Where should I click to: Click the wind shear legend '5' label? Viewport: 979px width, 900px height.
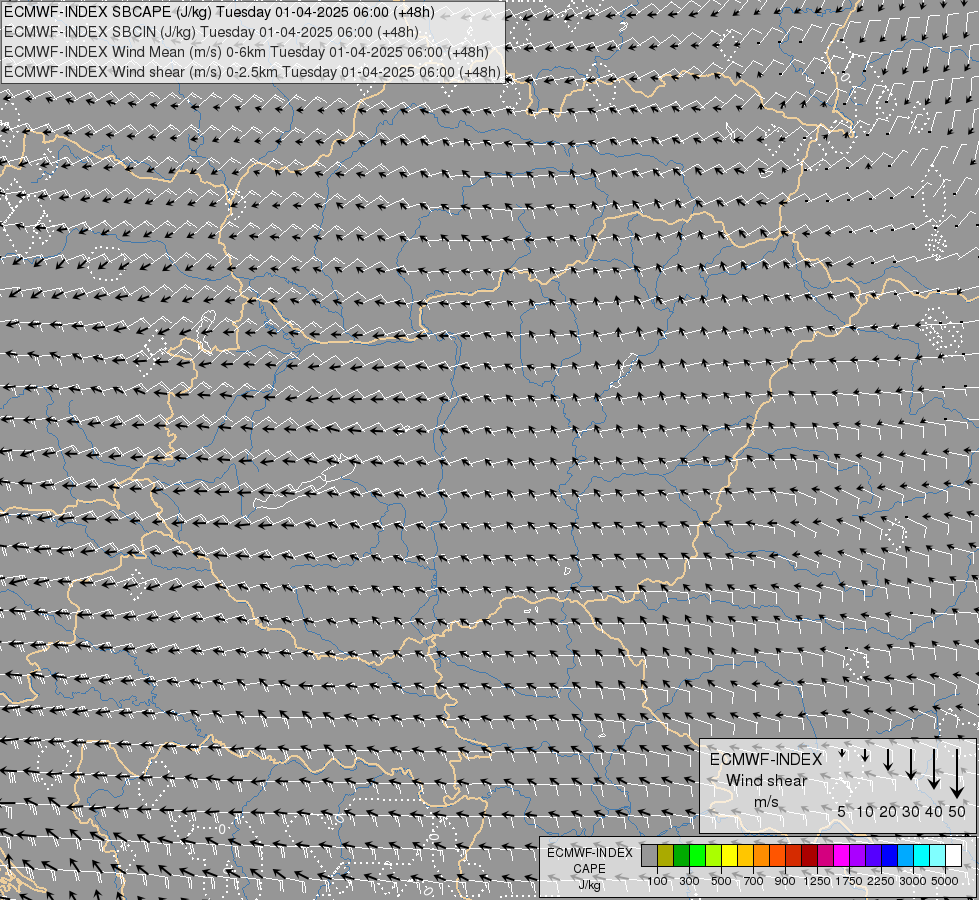(x=842, y=811)
